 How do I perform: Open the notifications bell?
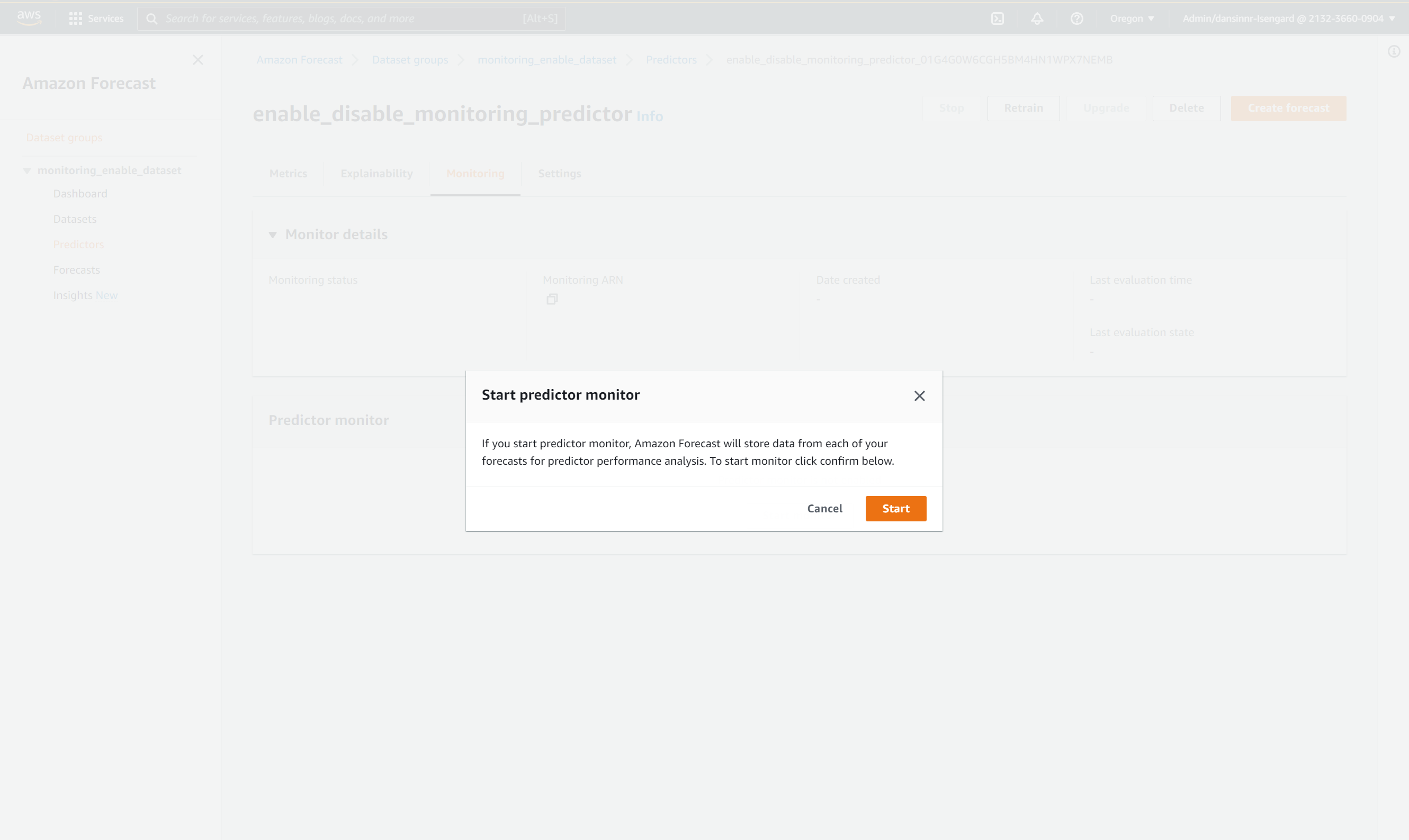pyautogui.click(x=1037, y=18)
